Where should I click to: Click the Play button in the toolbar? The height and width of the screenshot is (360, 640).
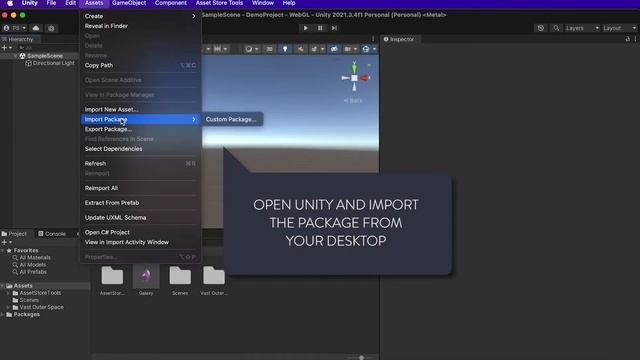(305, 28)
